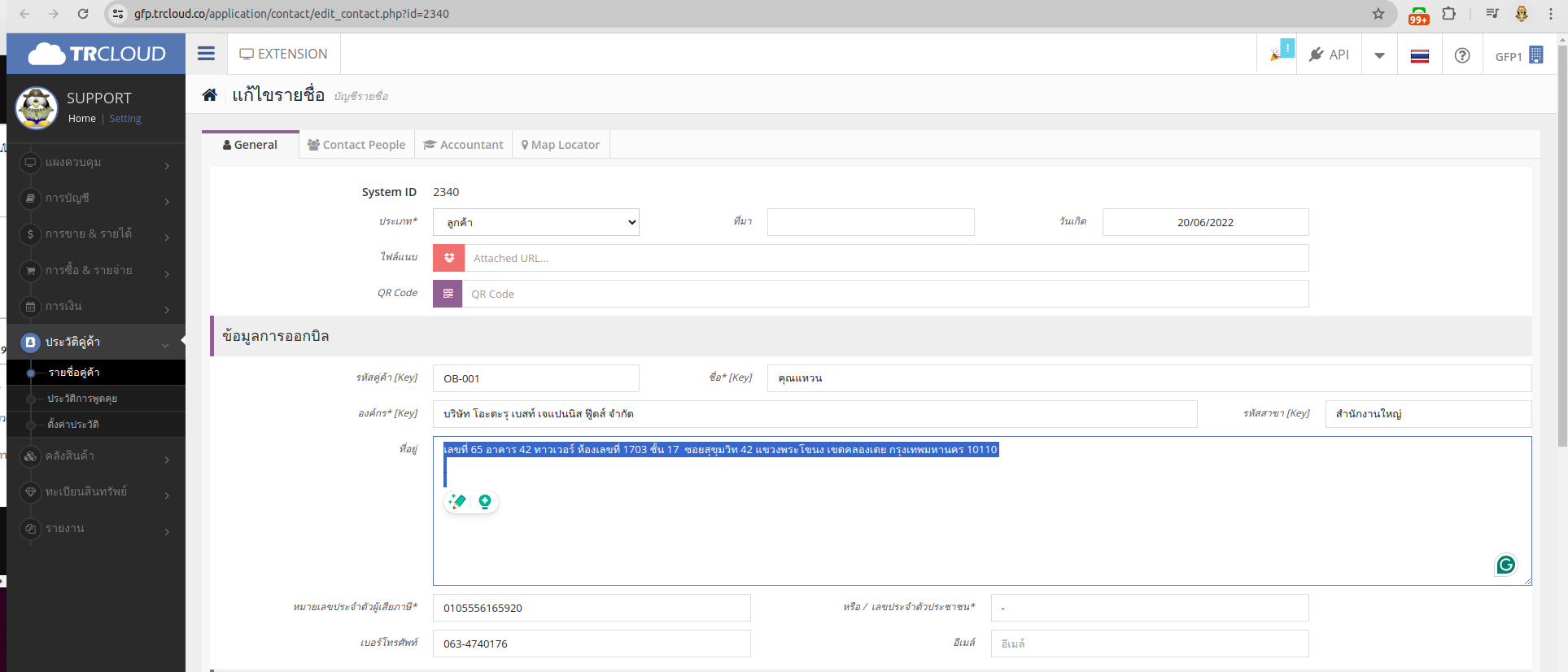
Task: Open the ตั้งค่าประวัติ submenu item
Action: coord(96,425)
